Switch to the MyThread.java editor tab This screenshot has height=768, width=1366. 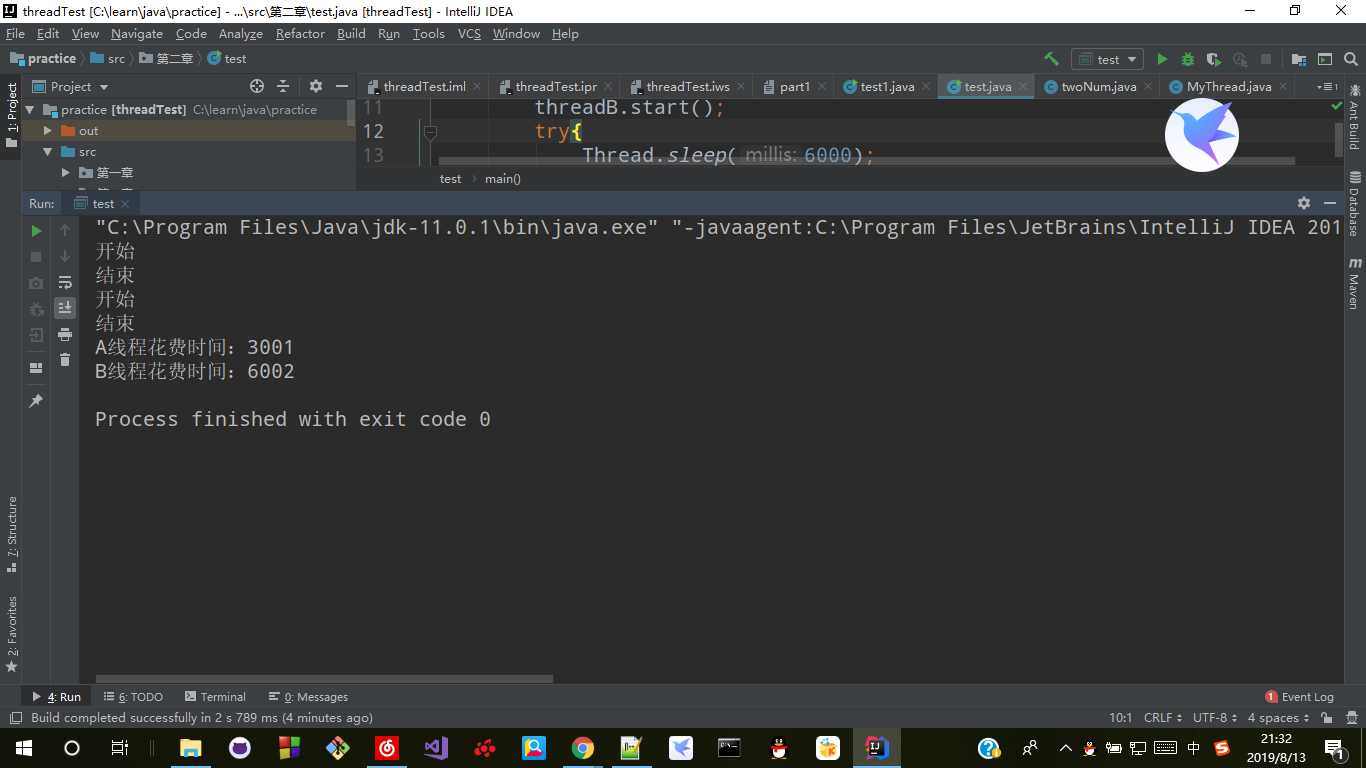click(1228, 87)
